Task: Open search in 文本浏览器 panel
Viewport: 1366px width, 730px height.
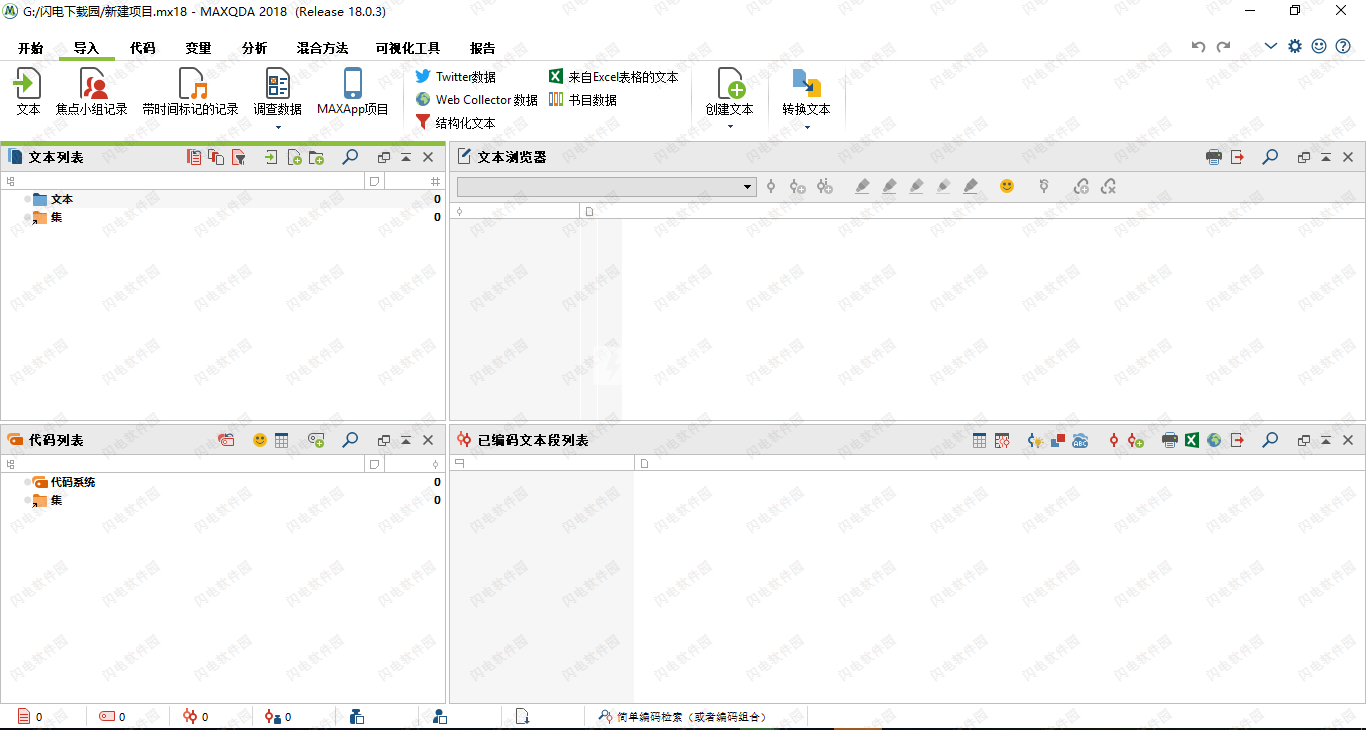Action: pyautogui.click(x=1270, y=157)
